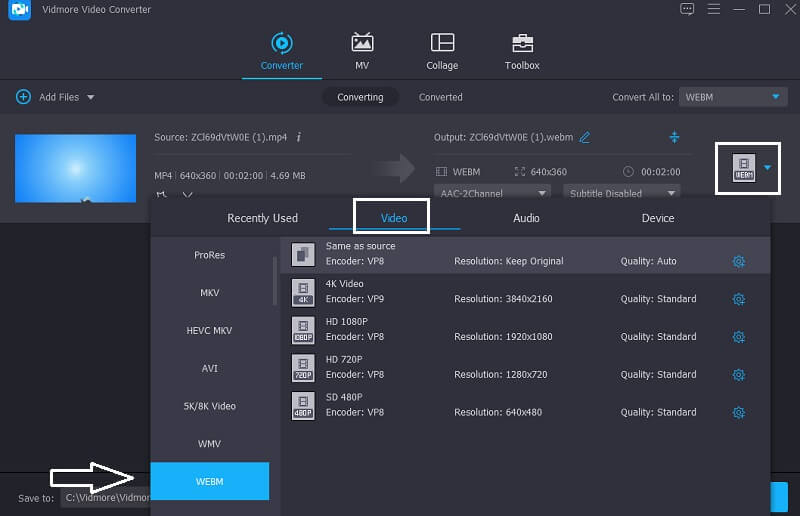Open the Subtitle Disabled dropdown
Viewport: 800px width, 516px height.
pos(621,193)
